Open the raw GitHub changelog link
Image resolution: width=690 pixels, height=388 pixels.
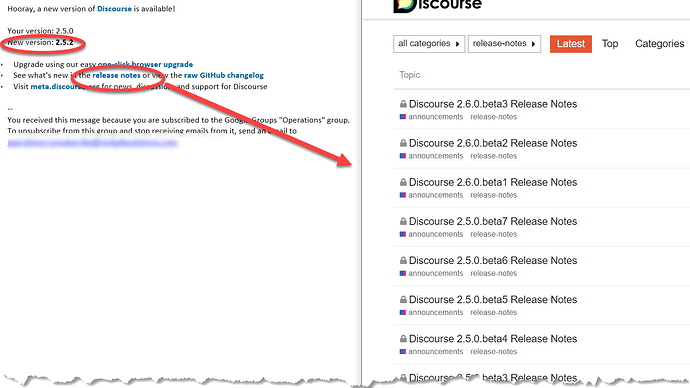coord(224,75)
